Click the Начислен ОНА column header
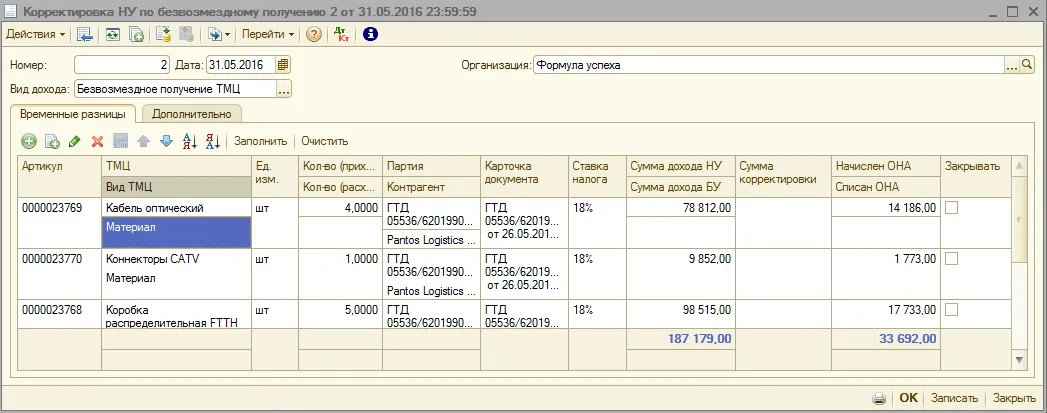 coord(885,167)
